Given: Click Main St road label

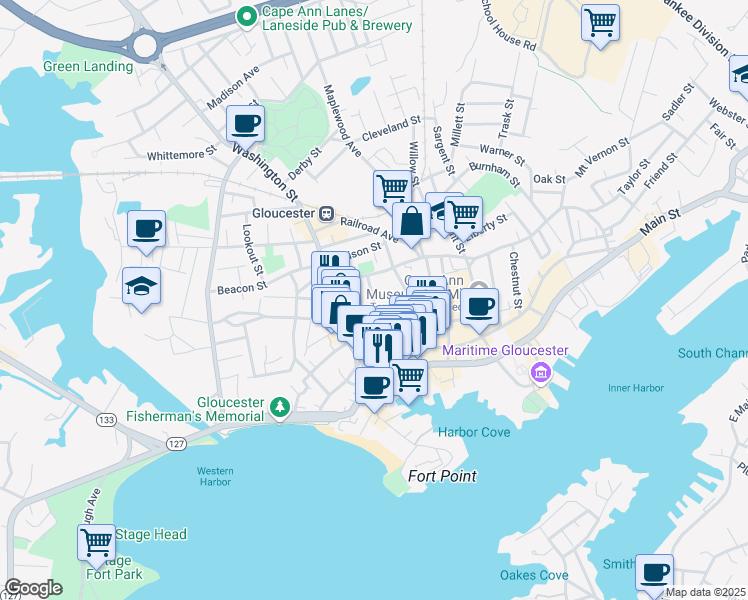Looking at the screenshot, I should point(660,222).
